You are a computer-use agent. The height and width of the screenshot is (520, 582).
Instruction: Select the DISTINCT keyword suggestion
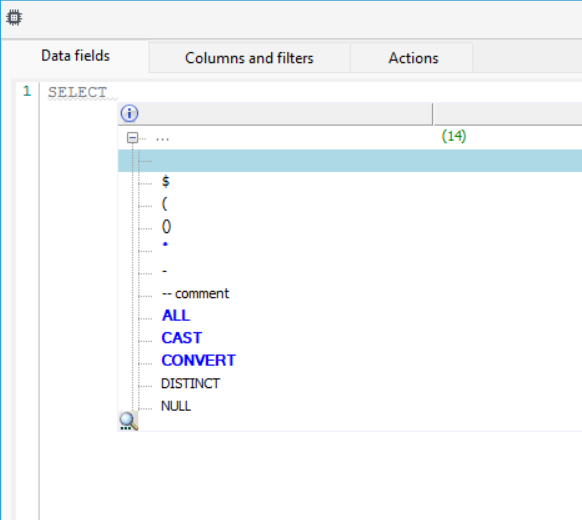[x=190, y=383]
